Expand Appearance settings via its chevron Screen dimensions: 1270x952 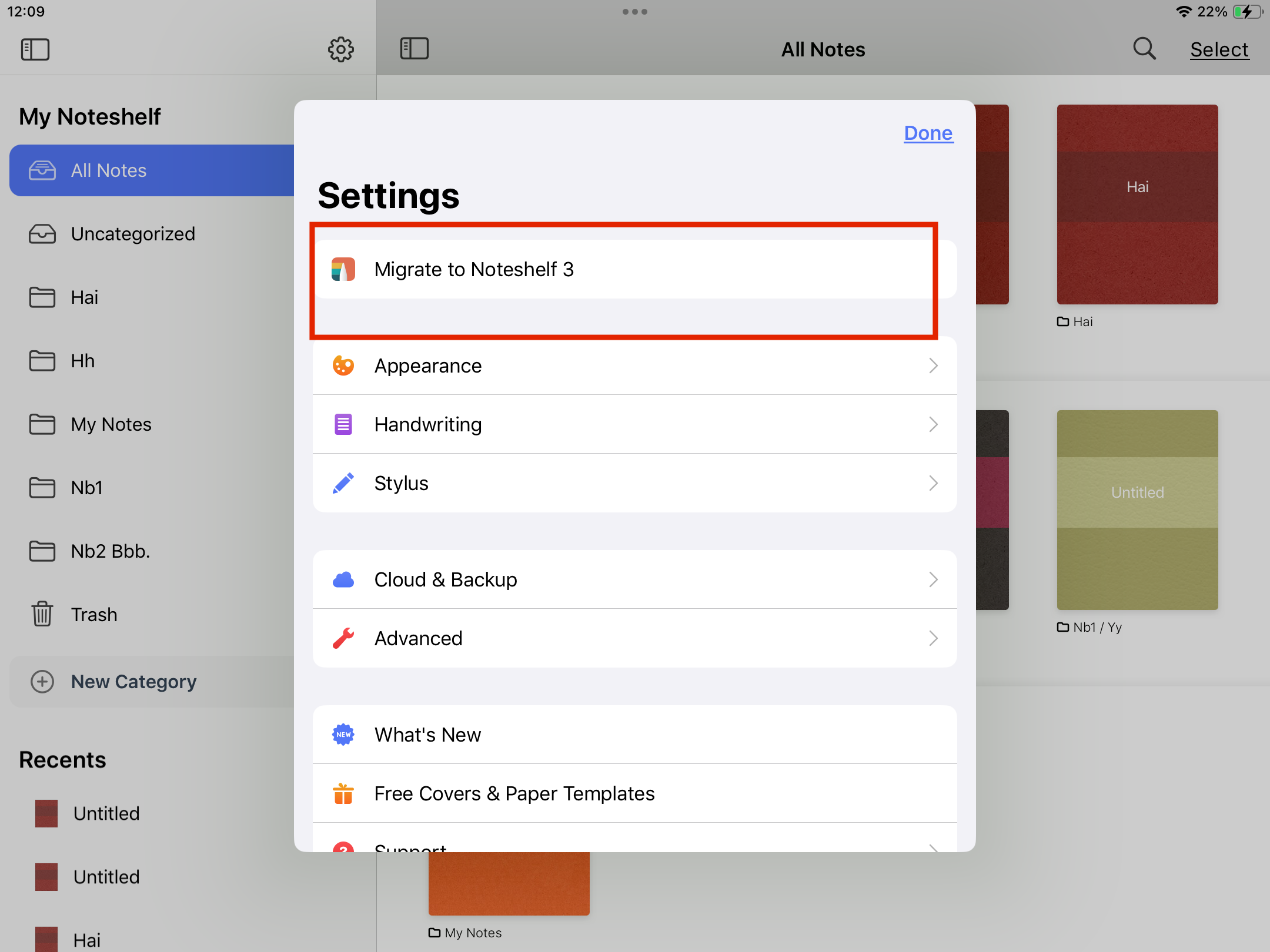[x=934, y=366]
